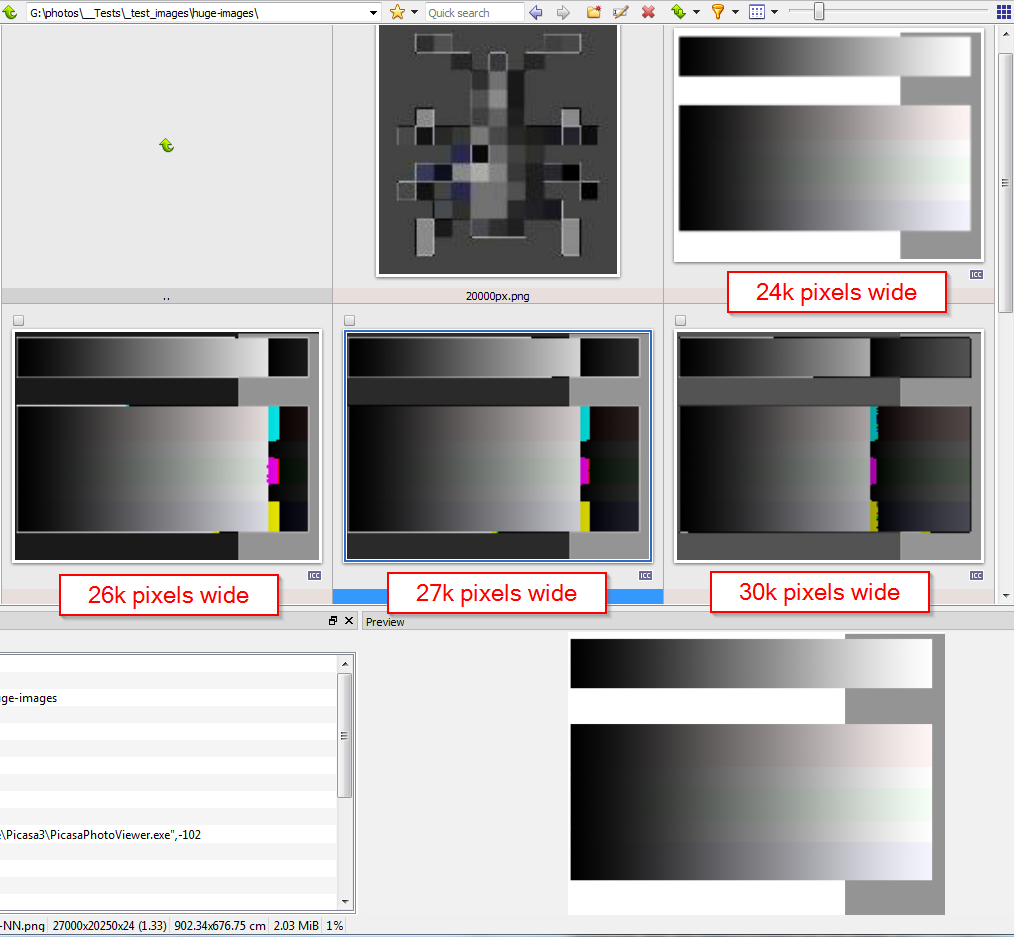Expand the filter funnel dropdown arrow
Viewport: 1014px width, 937px height.
coord(735,12)
